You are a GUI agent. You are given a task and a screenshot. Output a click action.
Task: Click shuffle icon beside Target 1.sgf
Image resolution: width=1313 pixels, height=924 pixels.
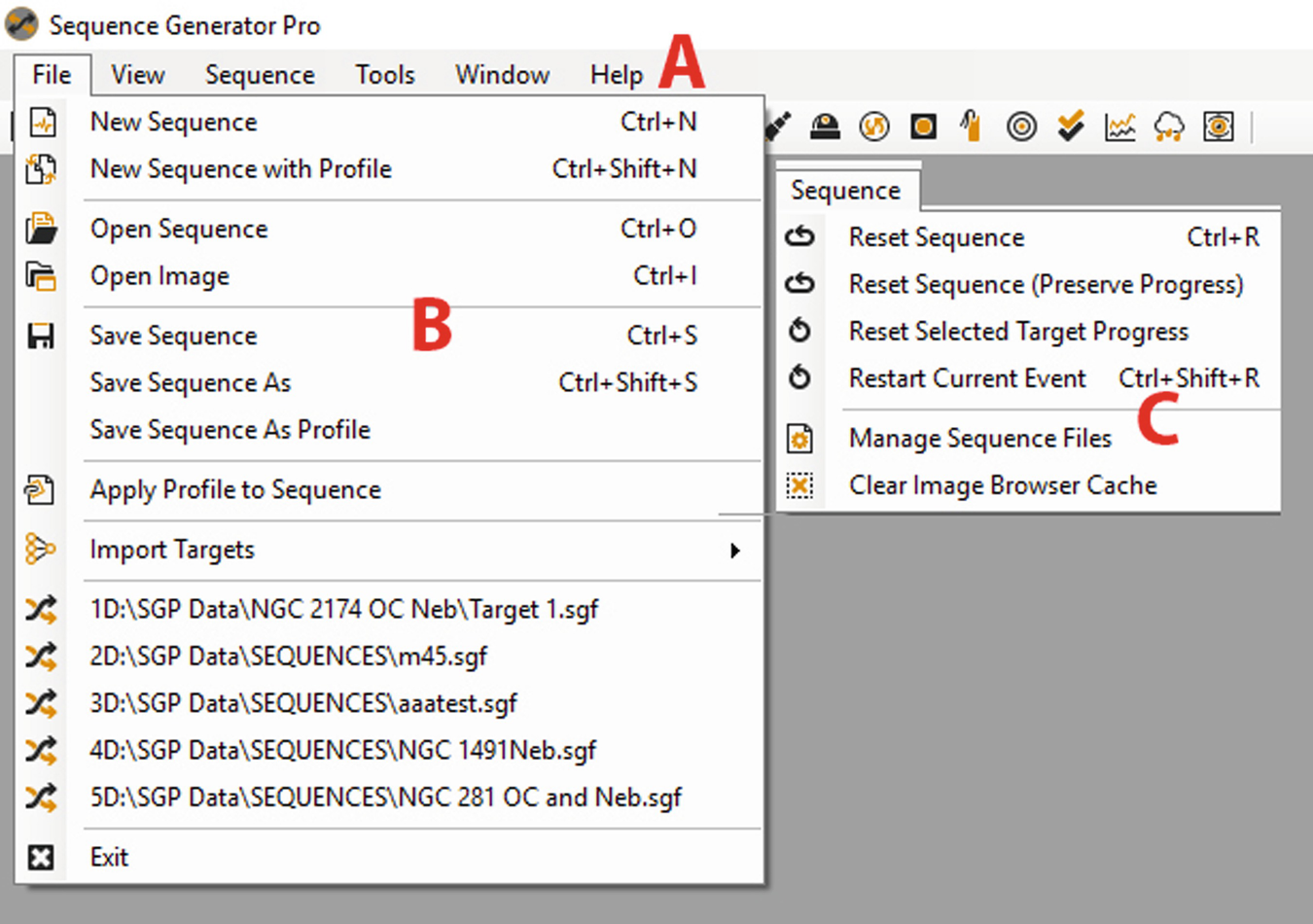41,610
